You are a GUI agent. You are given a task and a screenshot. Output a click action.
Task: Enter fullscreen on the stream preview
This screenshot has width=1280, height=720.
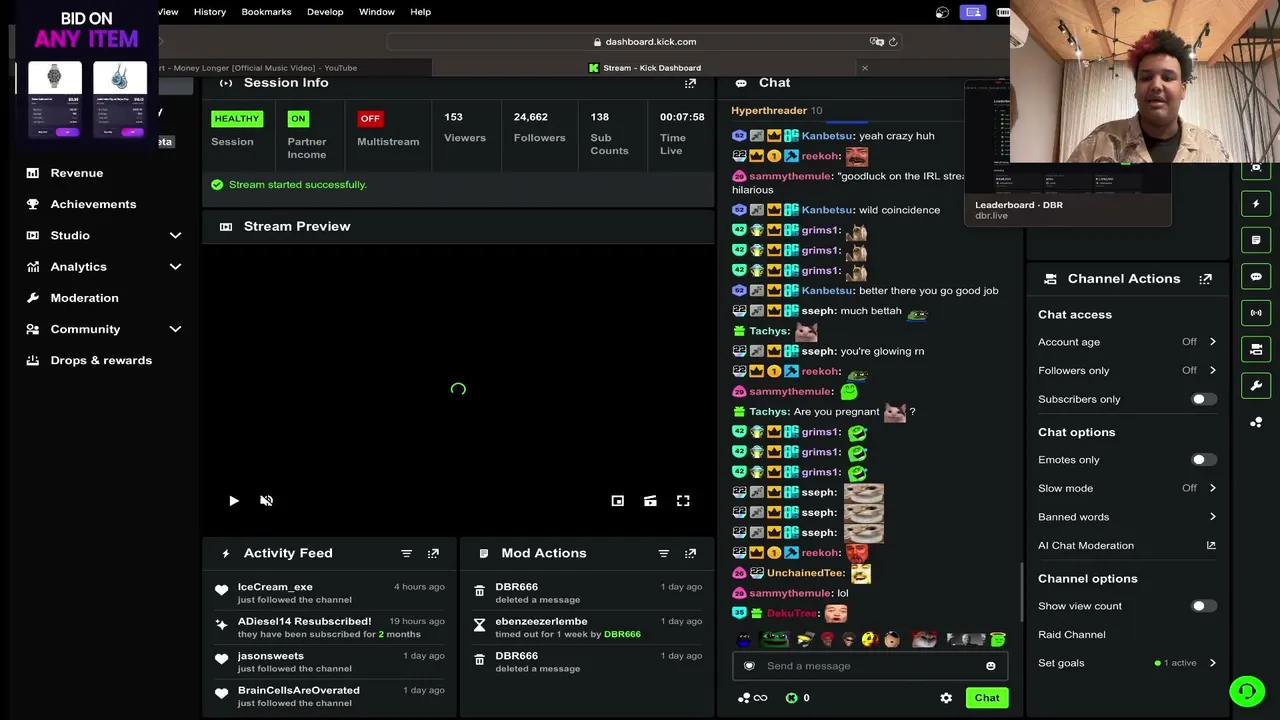pyautogui.click(x=683, y=501)
